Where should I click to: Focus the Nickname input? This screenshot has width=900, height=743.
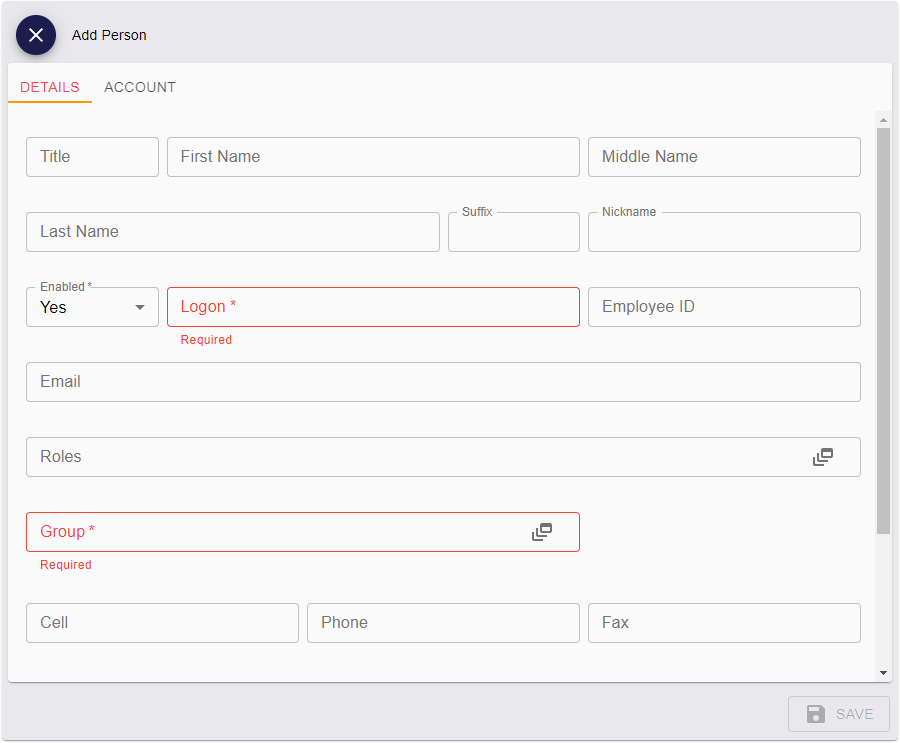[724, 234]
